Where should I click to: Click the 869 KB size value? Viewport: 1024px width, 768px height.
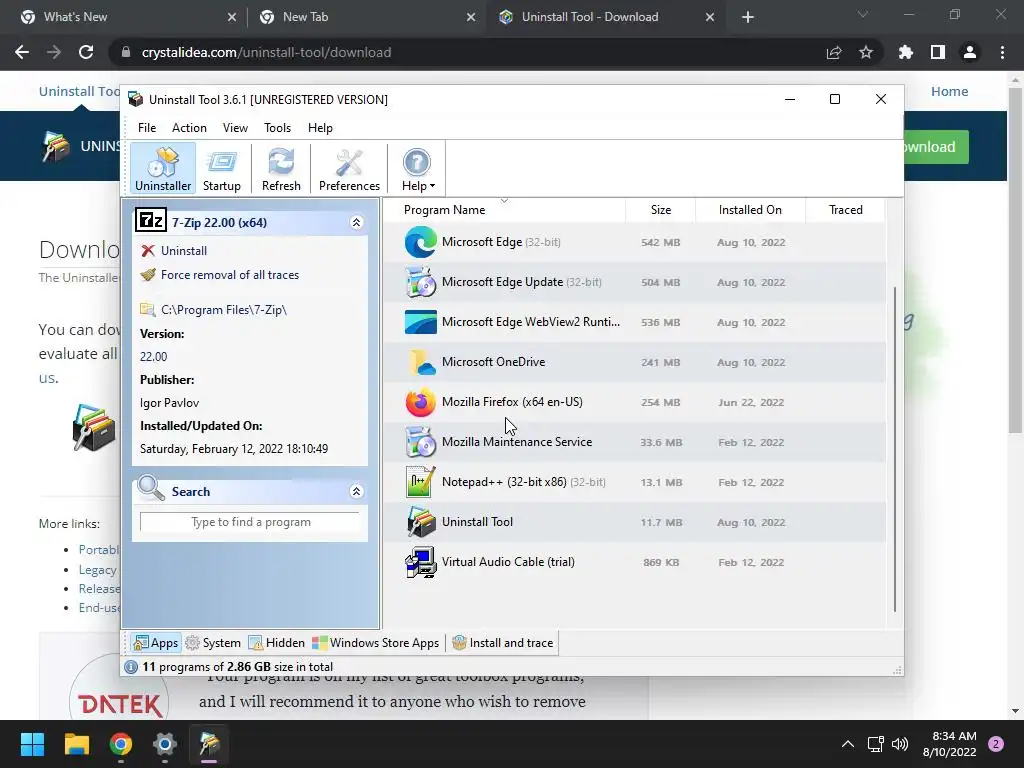tap(660, 562)
